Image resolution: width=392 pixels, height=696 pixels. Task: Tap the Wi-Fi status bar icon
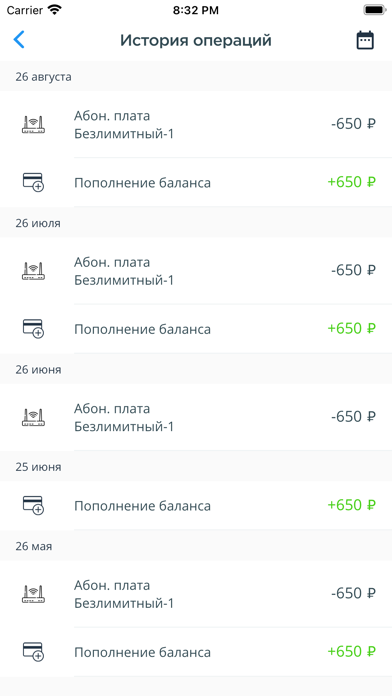point(55,10)
